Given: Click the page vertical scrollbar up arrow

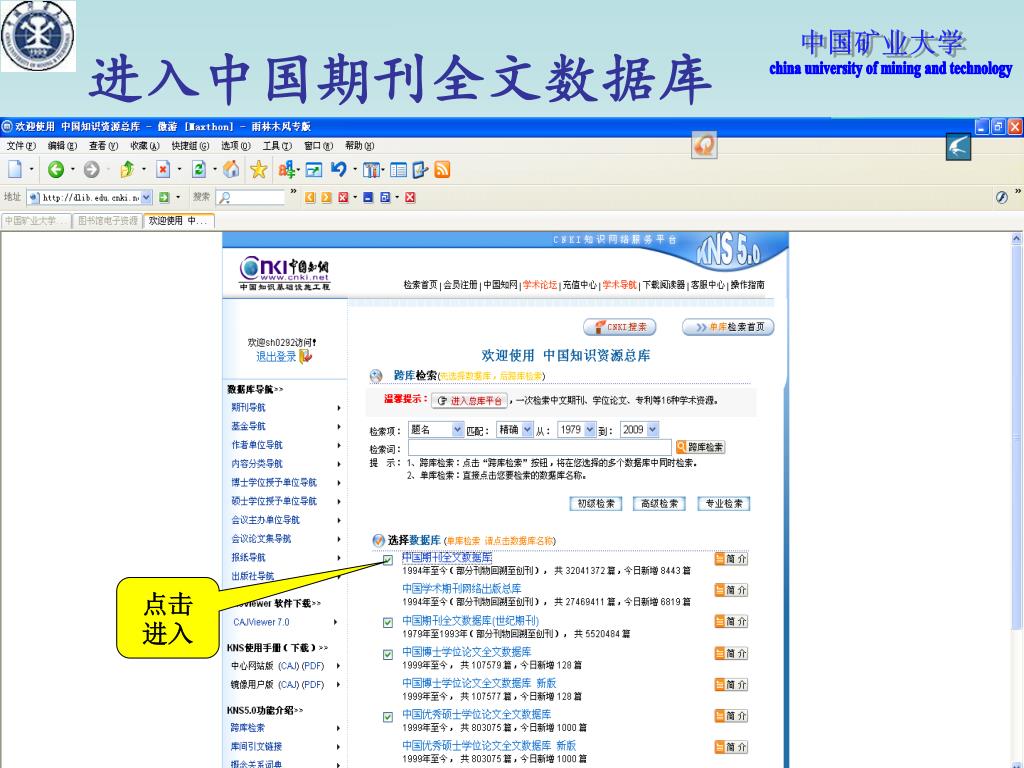Looking at the screenshot, I should (x=1017, y=240).
